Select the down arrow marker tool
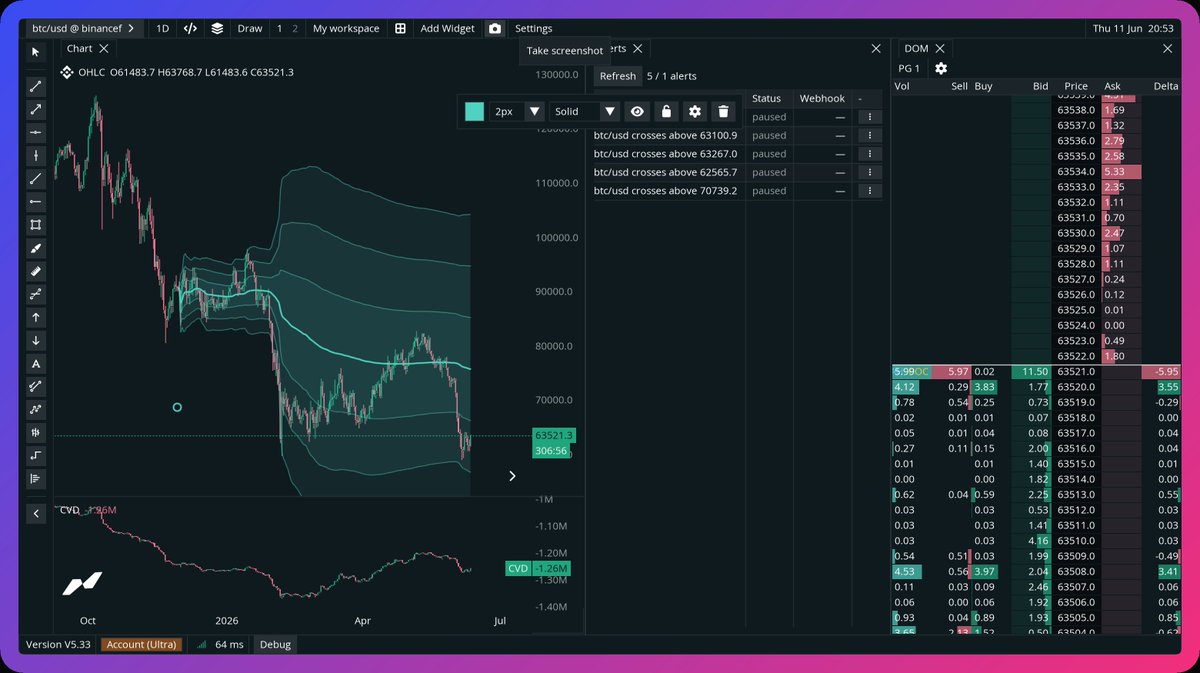The width and height of the screenshot is (1200, 673). pyautogui.click(x=36, y=340)
